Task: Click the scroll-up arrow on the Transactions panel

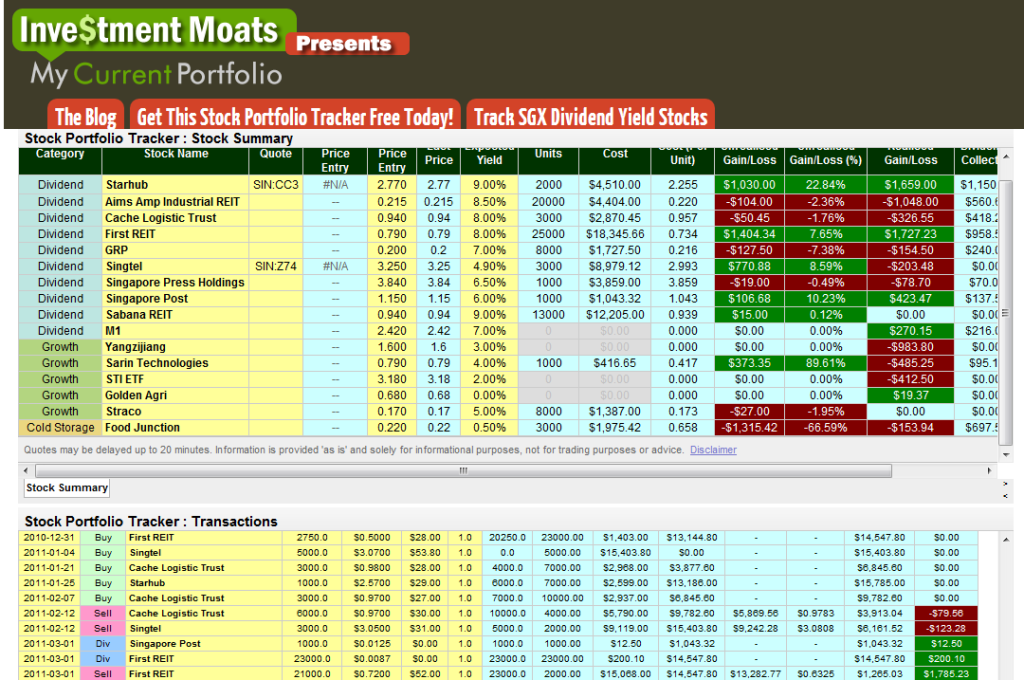Action: coord(1006,539)
